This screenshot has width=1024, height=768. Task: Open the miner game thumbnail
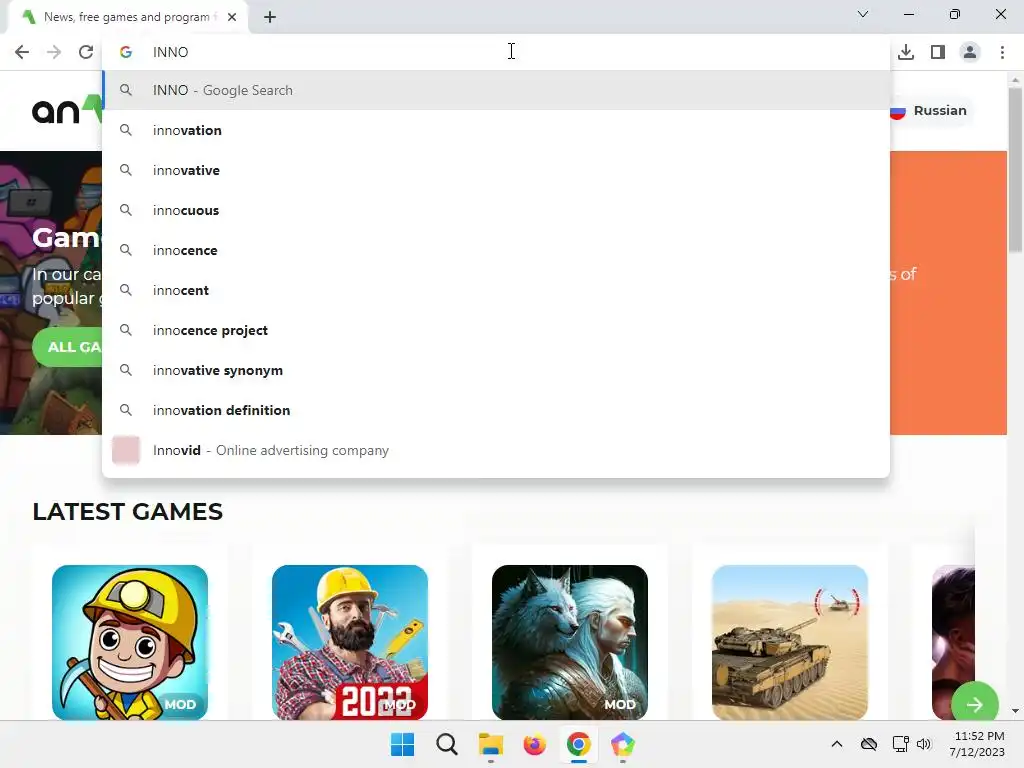pyautogui.click(x=130, y=643)
